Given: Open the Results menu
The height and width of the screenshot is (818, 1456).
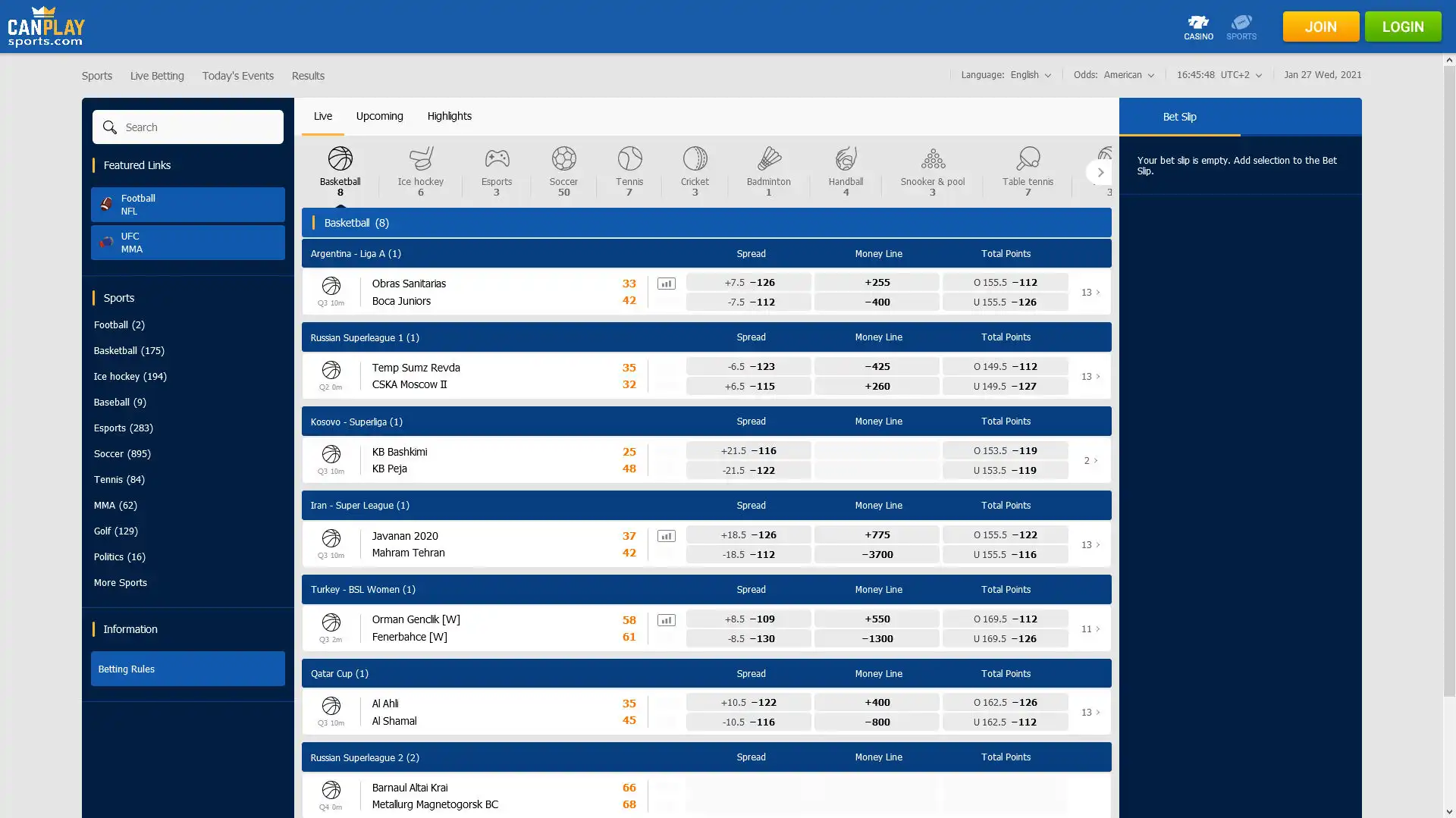Looking at the screenshot, I should (x=308, y=76).
